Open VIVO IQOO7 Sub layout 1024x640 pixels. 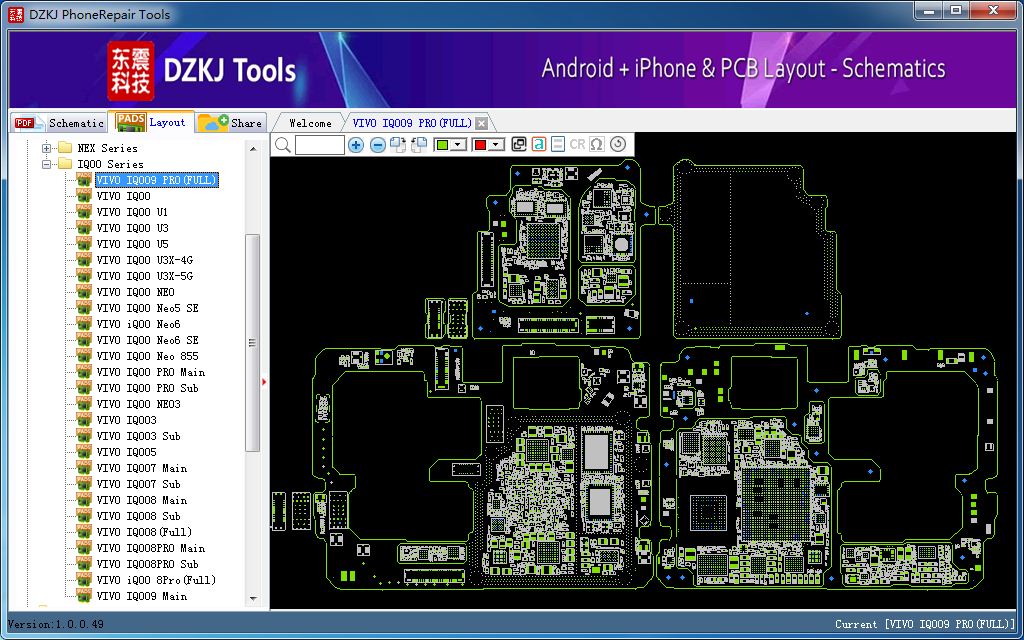138,484
